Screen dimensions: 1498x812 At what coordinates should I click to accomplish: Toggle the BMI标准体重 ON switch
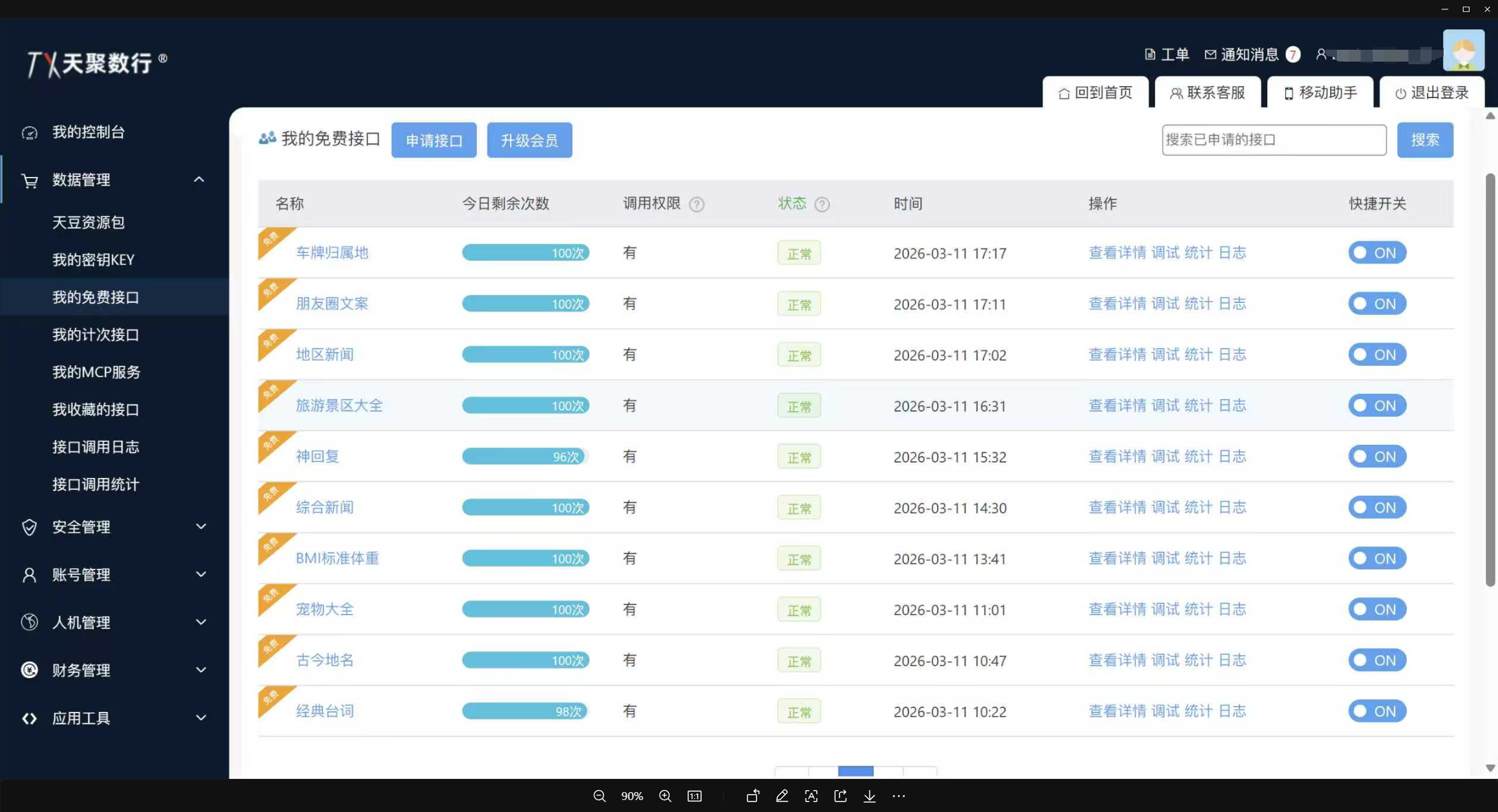coord(1377,558)
